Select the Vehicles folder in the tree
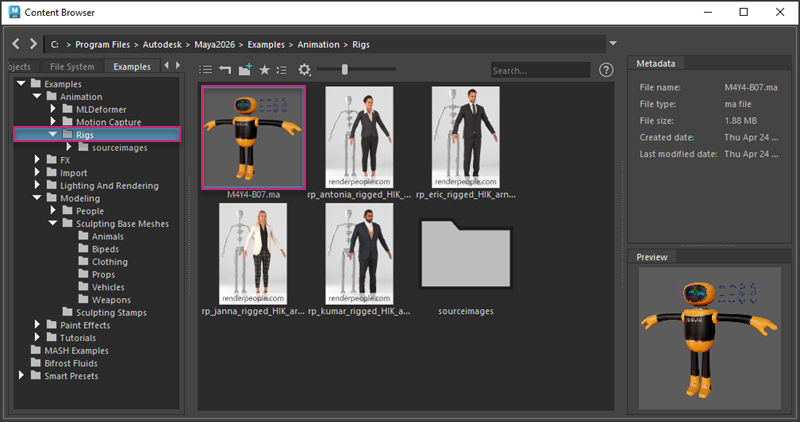This screenshot has height=422, width=800. tap(102, 287)
